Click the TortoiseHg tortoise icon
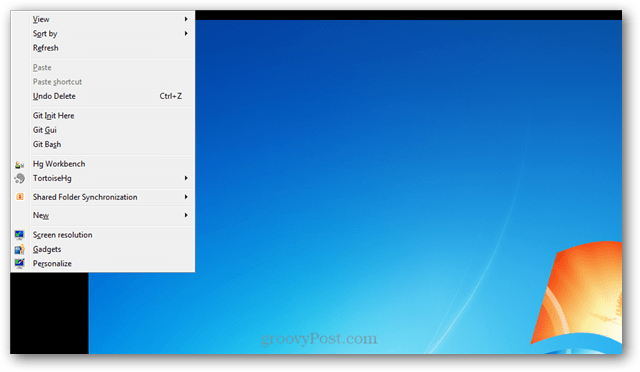Screen dimensions: 640x372 [x=19, y=178]
